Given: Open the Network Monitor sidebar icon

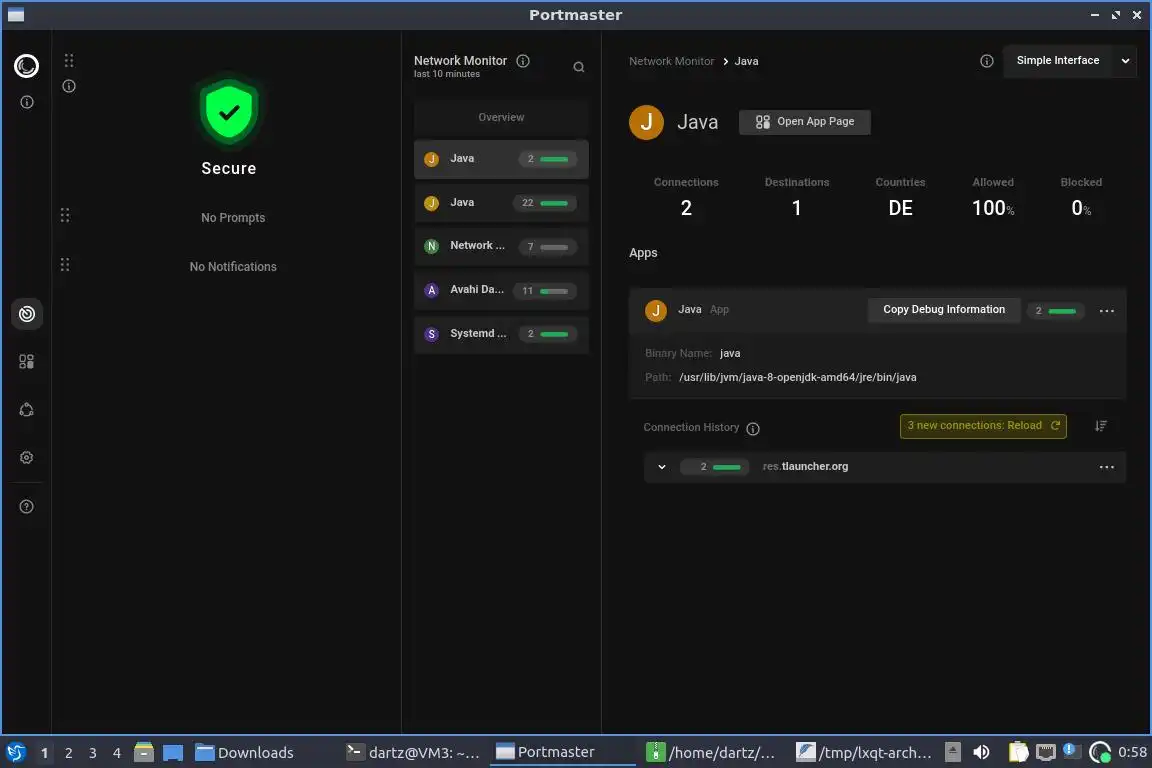Looking at the screenshot, I should click(26, 315).
